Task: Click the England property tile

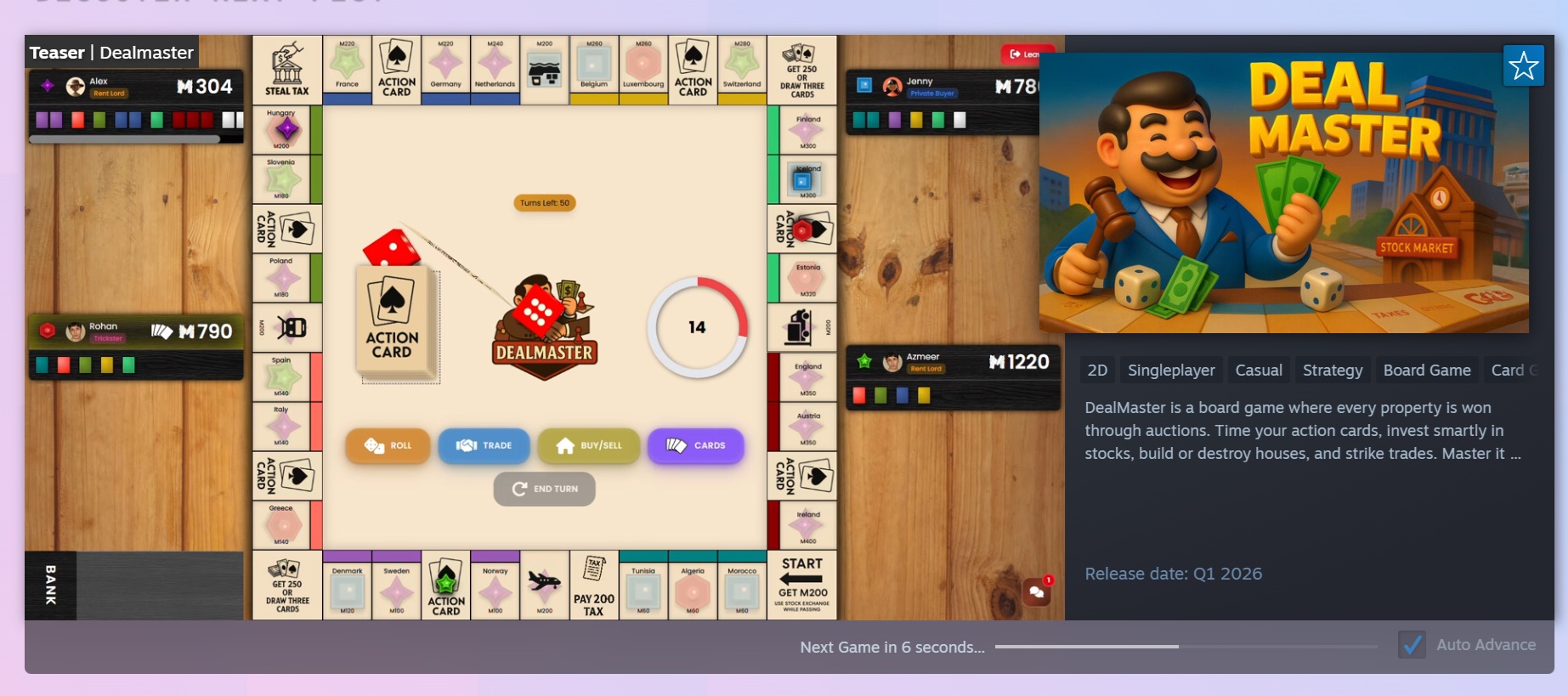Action: [x=802, y=376]
